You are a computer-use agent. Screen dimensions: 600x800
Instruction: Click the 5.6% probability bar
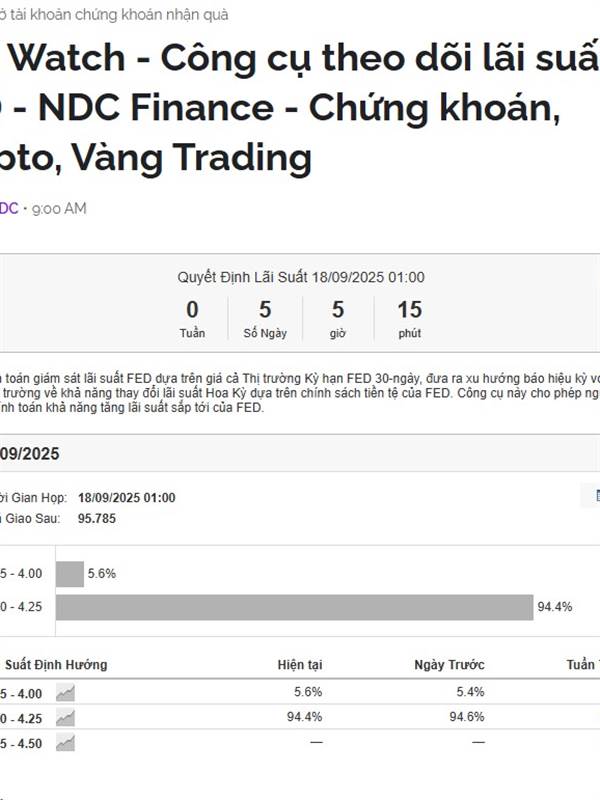(70, 574)
